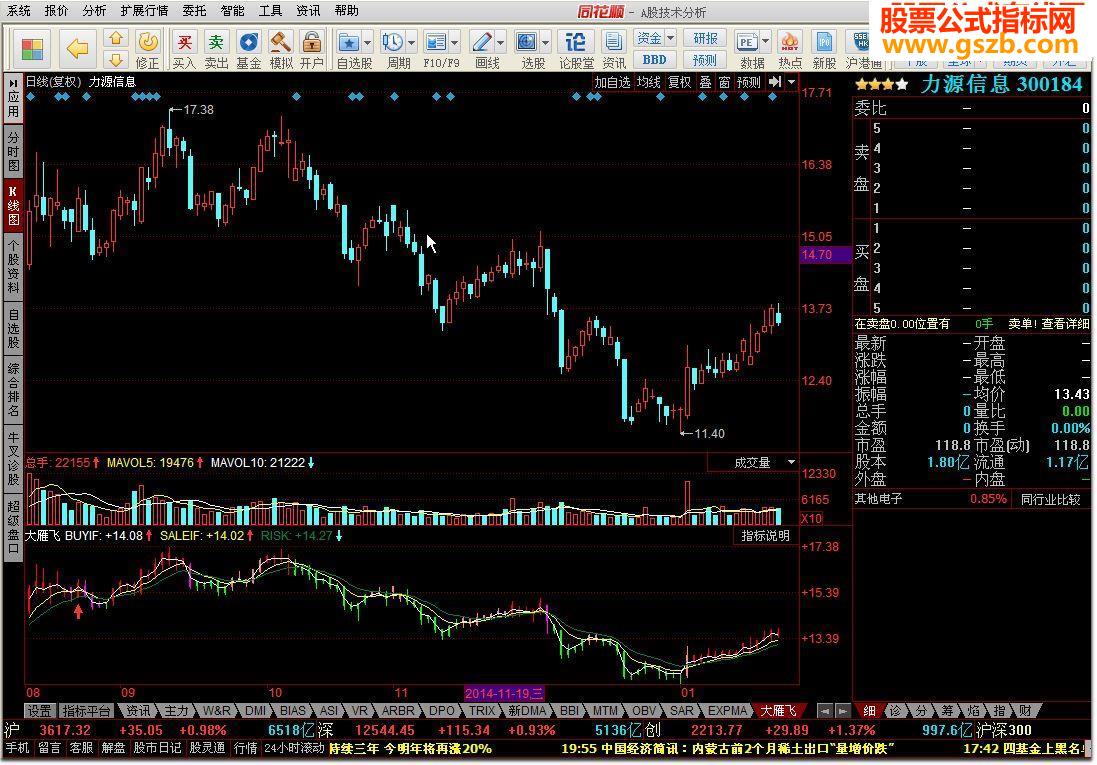
Task: Open 个股资料 in the left sidebar
Action: (13, 267)
